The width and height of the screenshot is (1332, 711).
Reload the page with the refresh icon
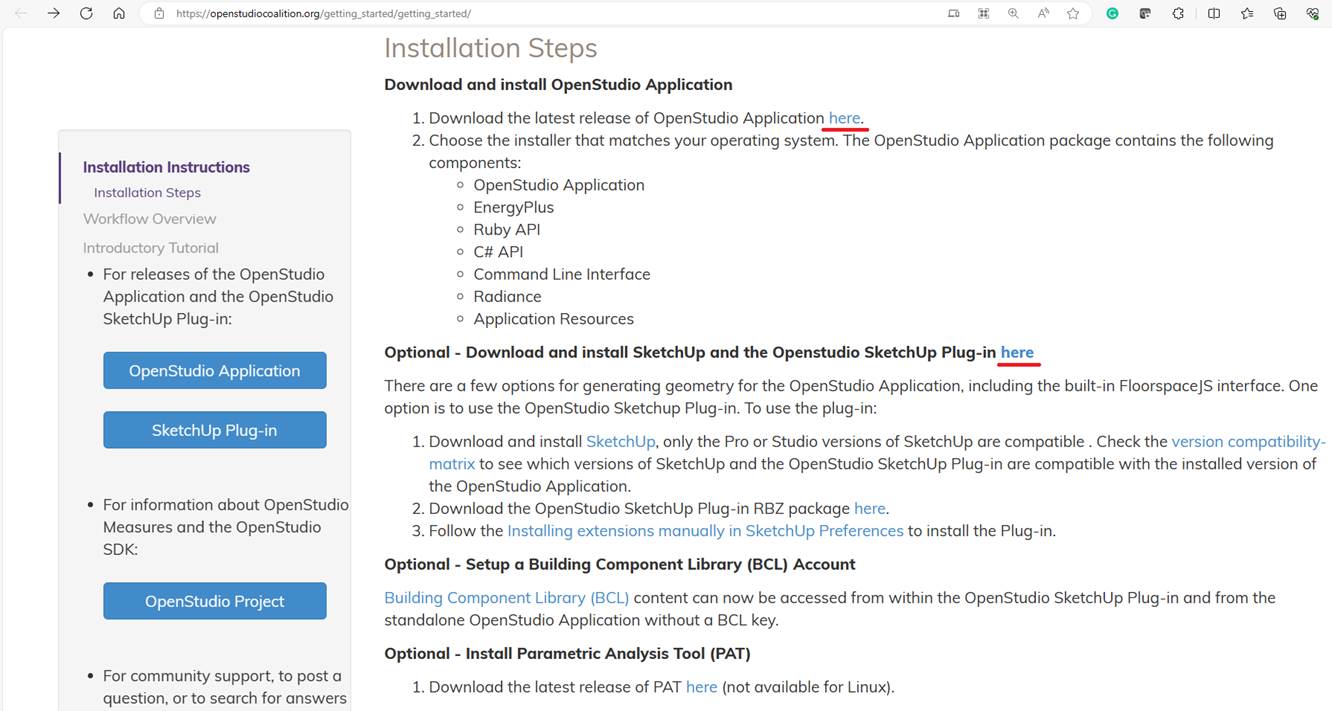pos(86,14)
